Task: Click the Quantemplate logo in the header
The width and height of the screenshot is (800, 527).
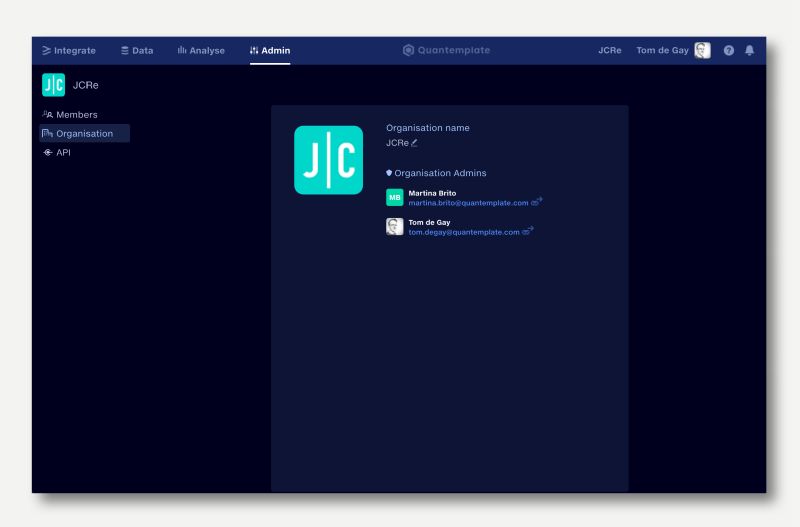Action: 446,50
